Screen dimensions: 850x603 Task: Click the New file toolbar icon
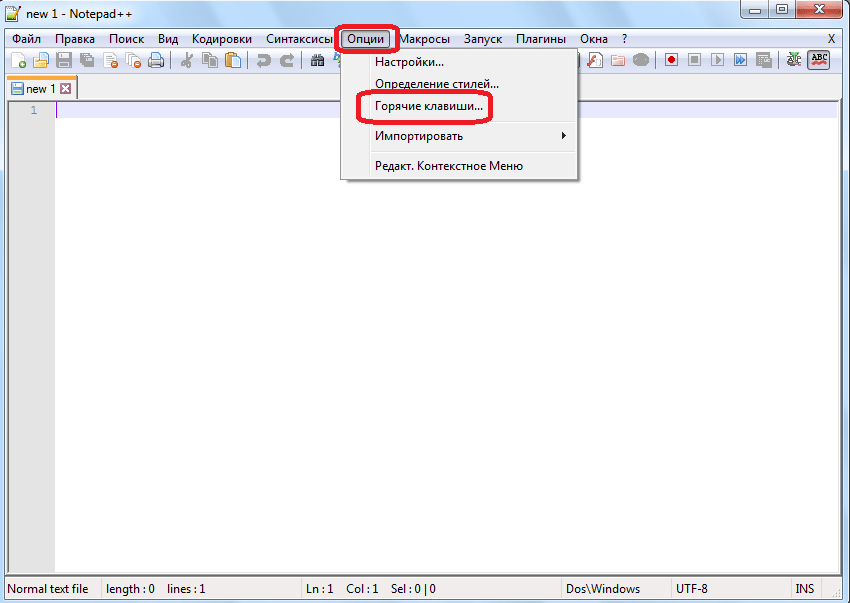click(17, 60)
